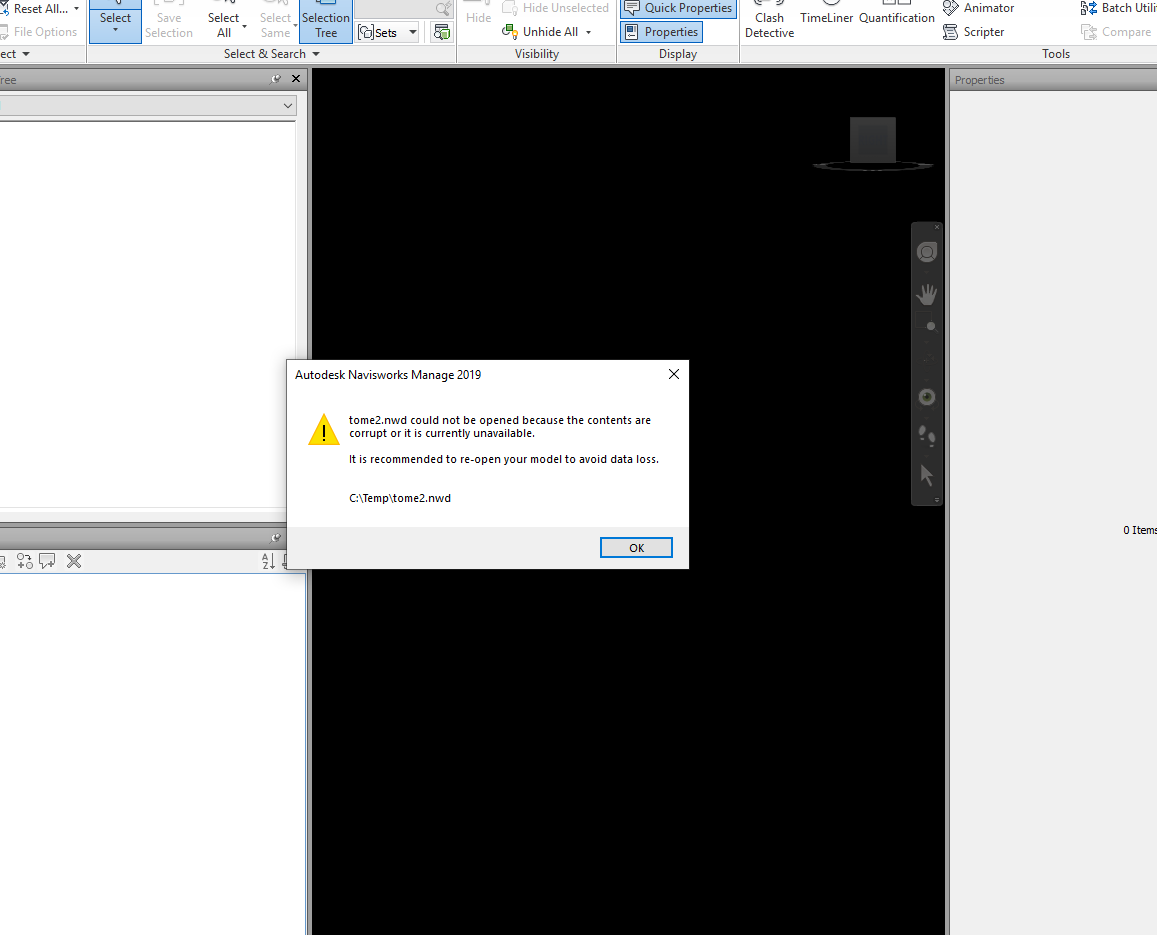Select the Zoom Window tool on navigation bar
This screenshot has height=935, width=1157.
pos(927,324)
